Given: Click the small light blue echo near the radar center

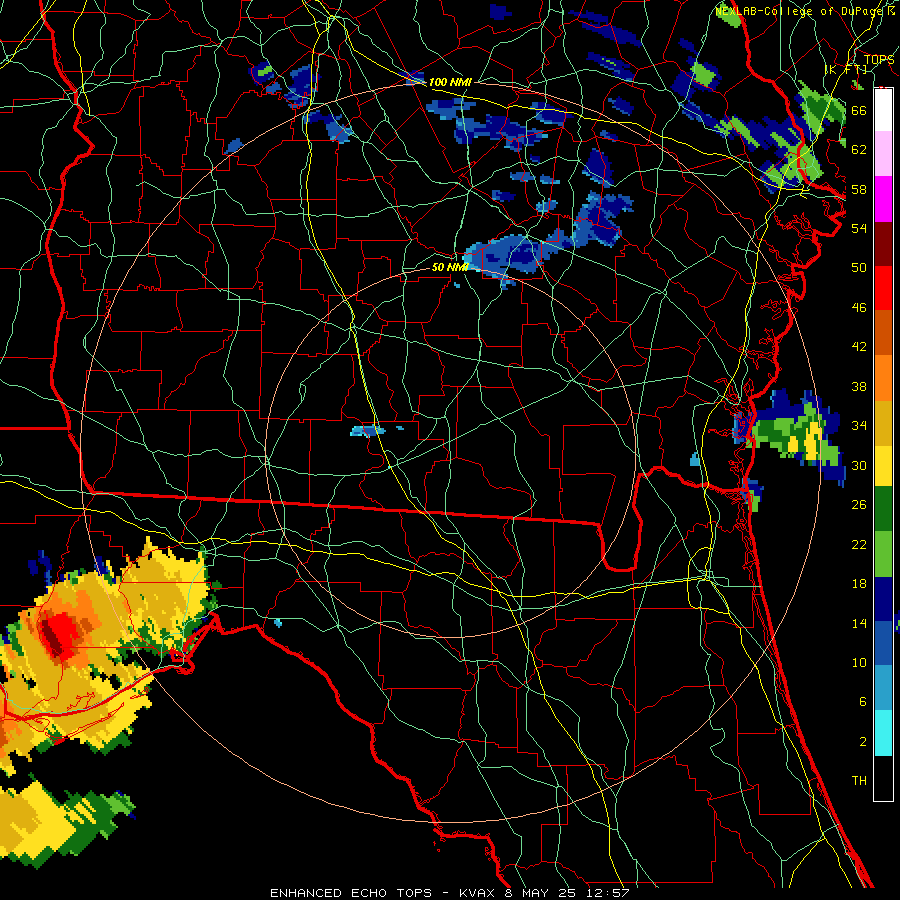Looking at the screenshot, I should click(x=367, y=430).
